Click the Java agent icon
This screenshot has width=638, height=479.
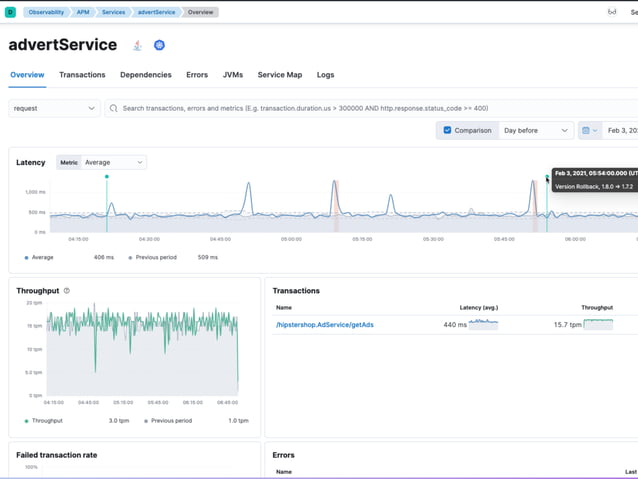[138, 46]
